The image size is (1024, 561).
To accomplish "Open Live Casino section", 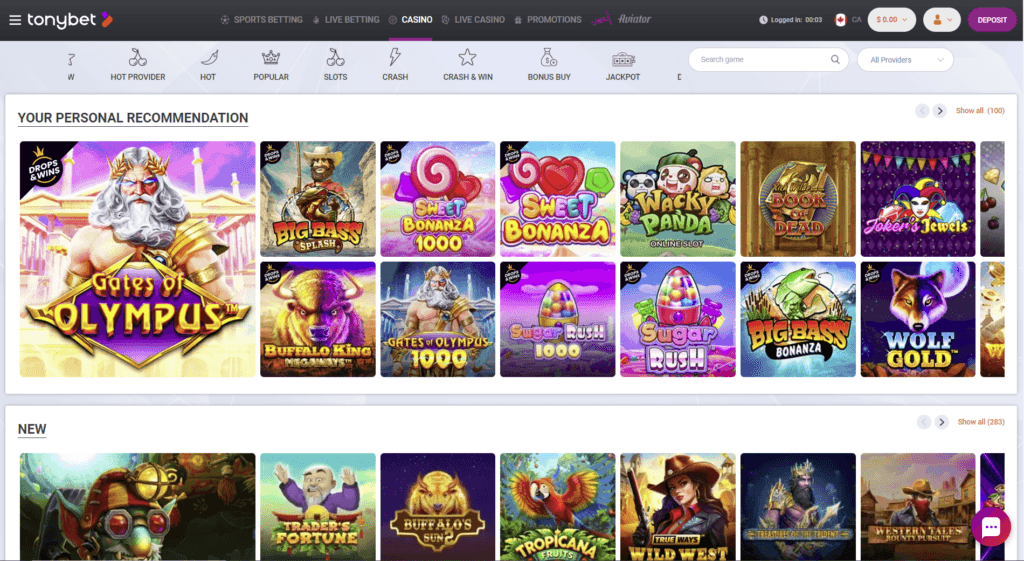I will click(x=473, y=20).
